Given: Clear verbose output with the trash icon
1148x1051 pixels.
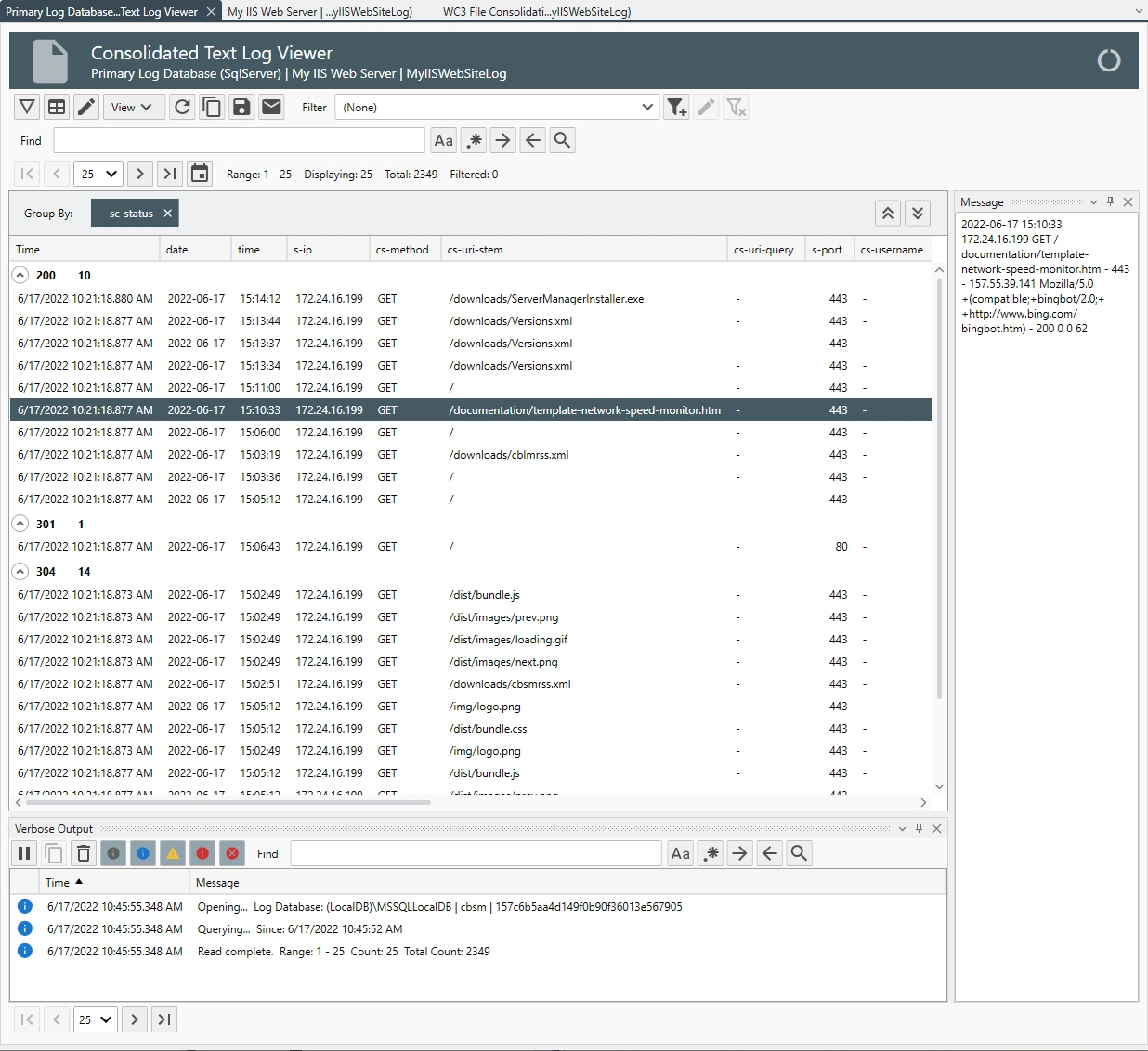Looking at the screenshot, I should click(x=84, y=853).
